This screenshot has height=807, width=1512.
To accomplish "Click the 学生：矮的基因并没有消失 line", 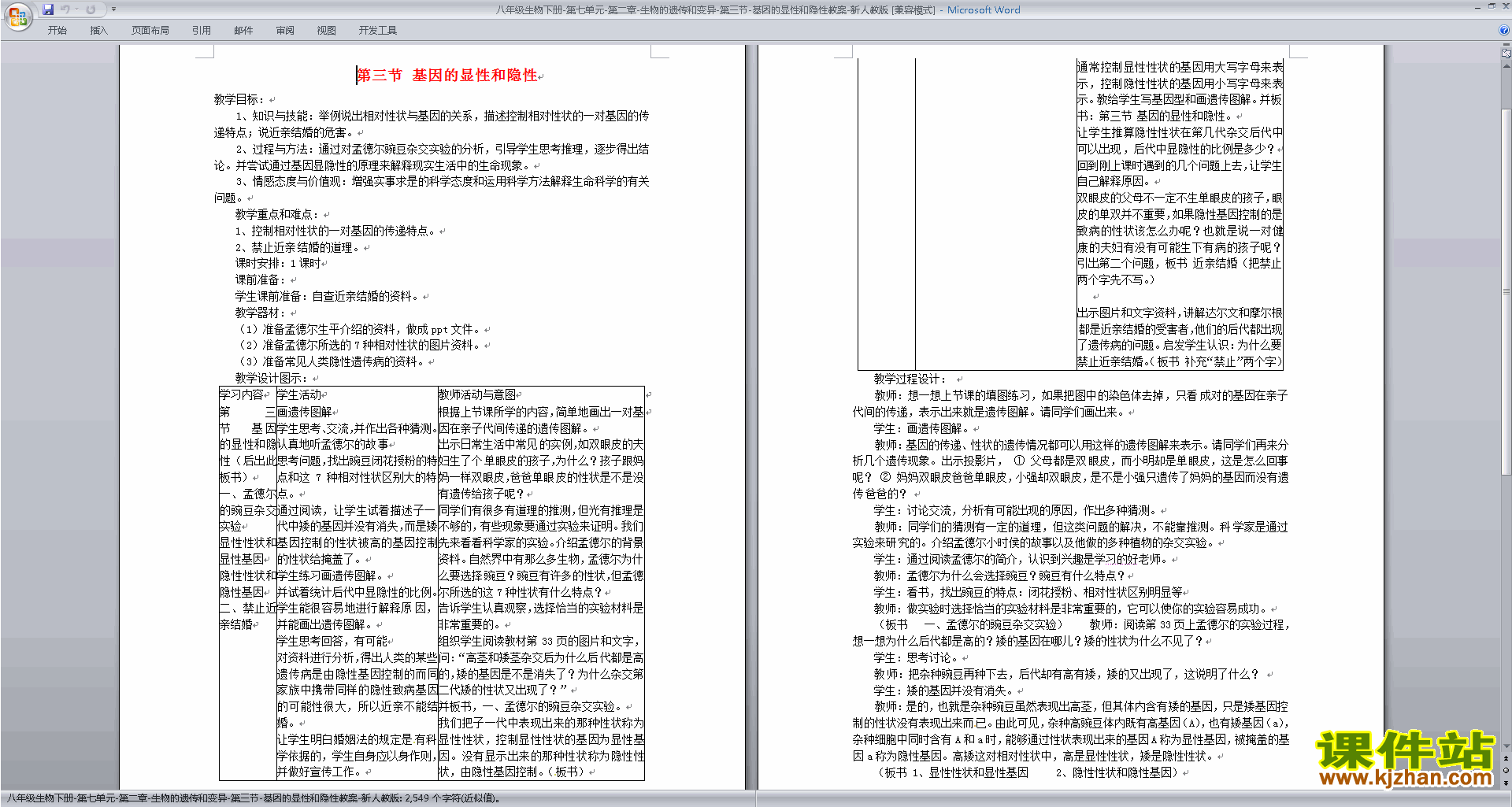I will (x=943, y=690).
